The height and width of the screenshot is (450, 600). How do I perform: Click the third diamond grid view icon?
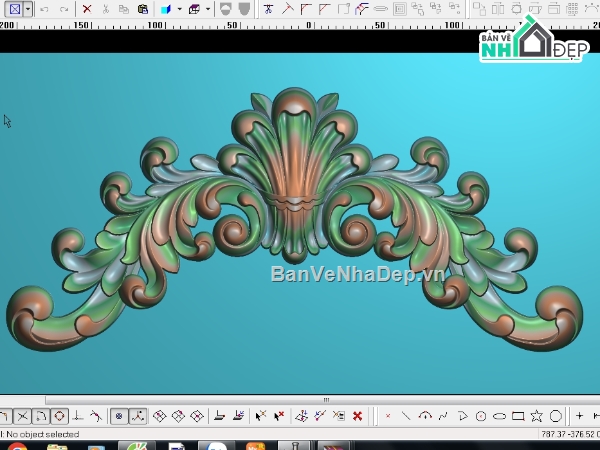tap(197, 416)
